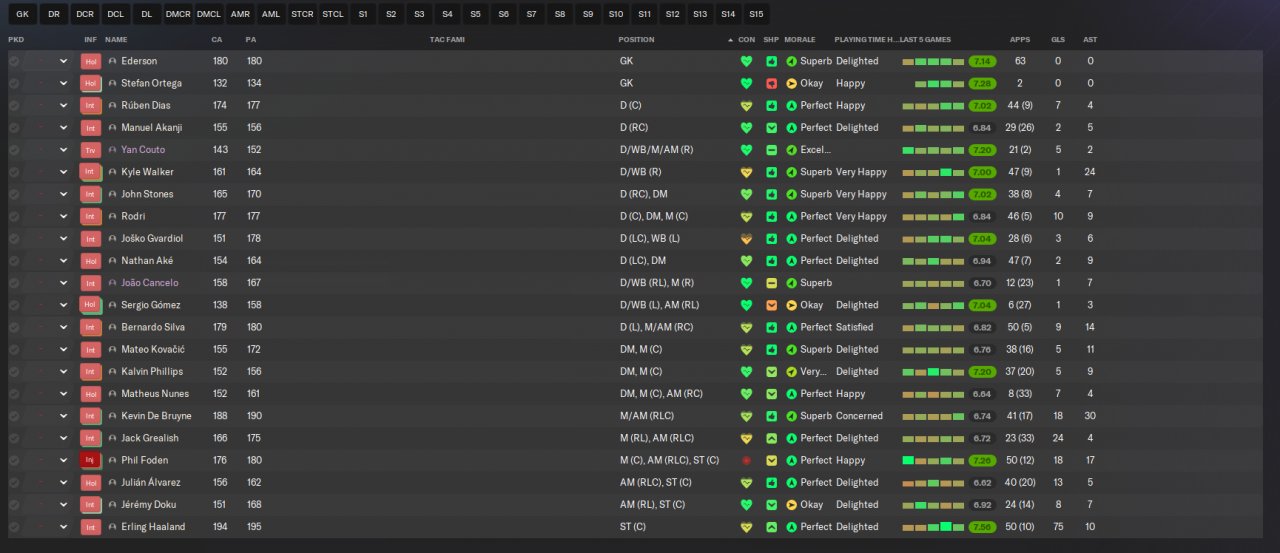Click Jérémy Doku's Okay morale icon
The image size is (1280, 553).
coord(792,505)
